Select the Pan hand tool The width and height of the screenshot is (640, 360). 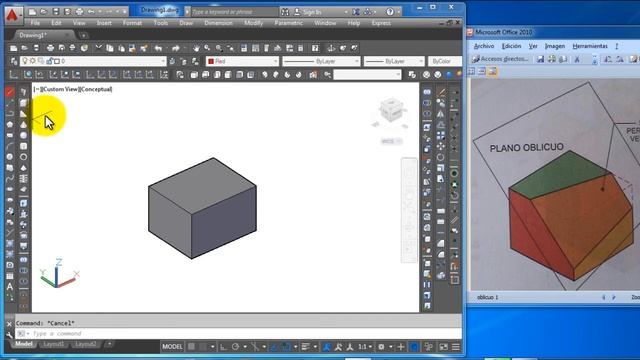(x=196, y=48)
